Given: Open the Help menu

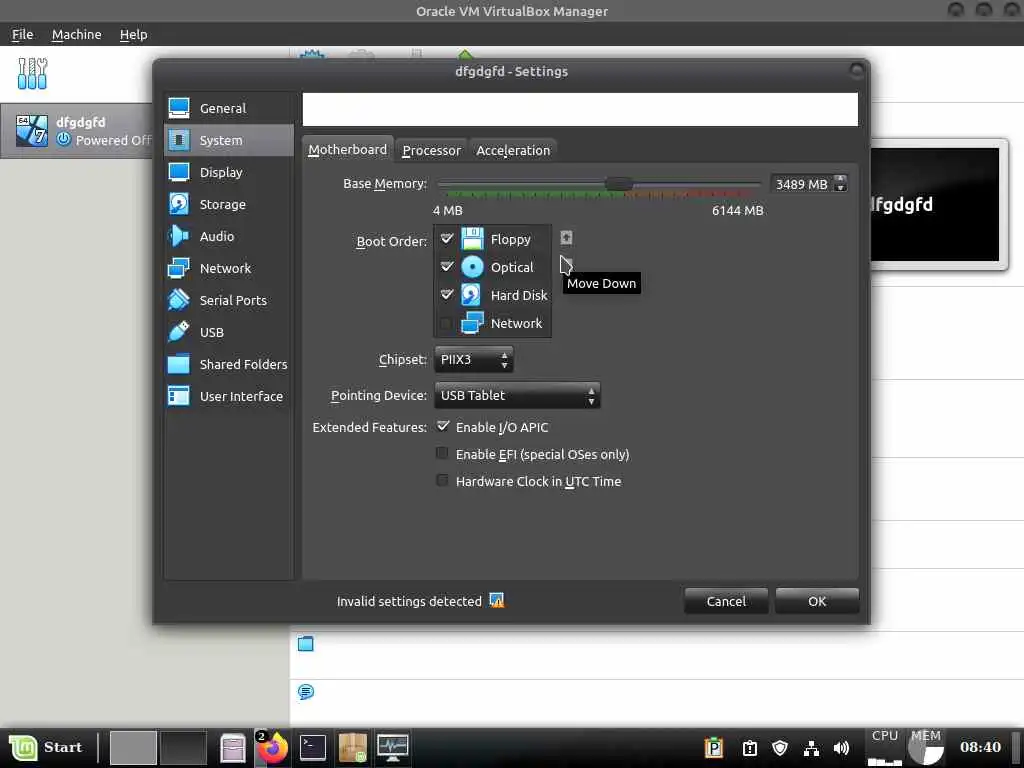Looking at the screenshot, I should [133, 35].
